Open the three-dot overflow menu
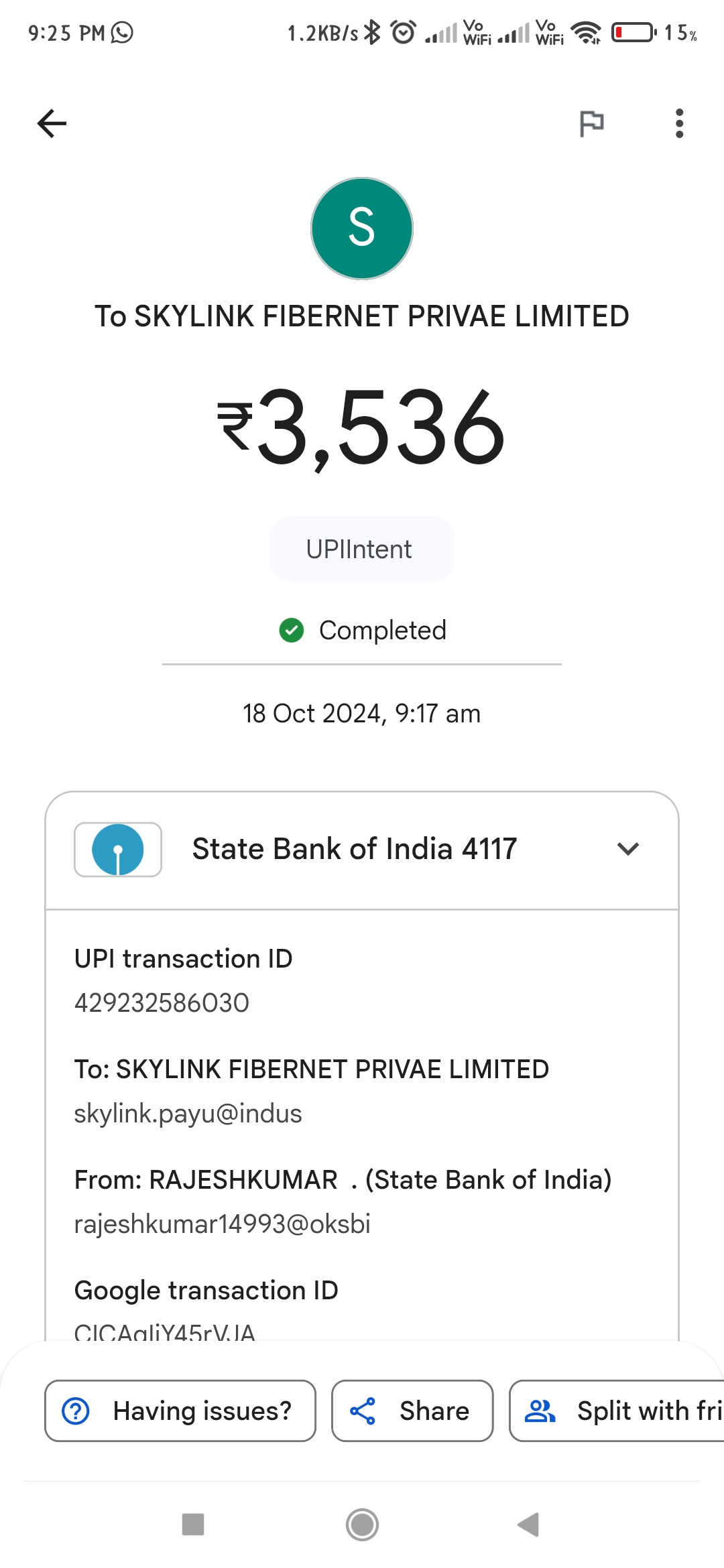This screenshot has height=1568, width=724. tap(679, 123)
